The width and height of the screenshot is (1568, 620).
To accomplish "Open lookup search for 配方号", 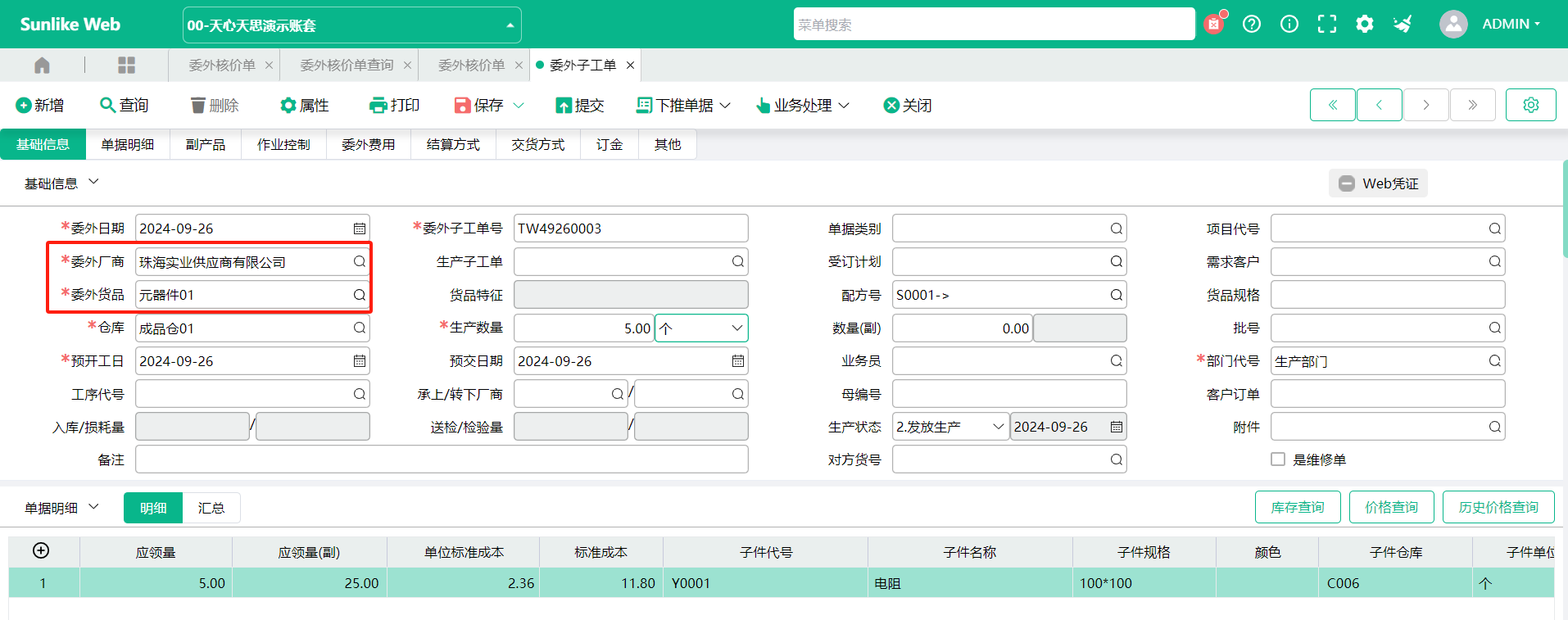I will point(1116,295).
